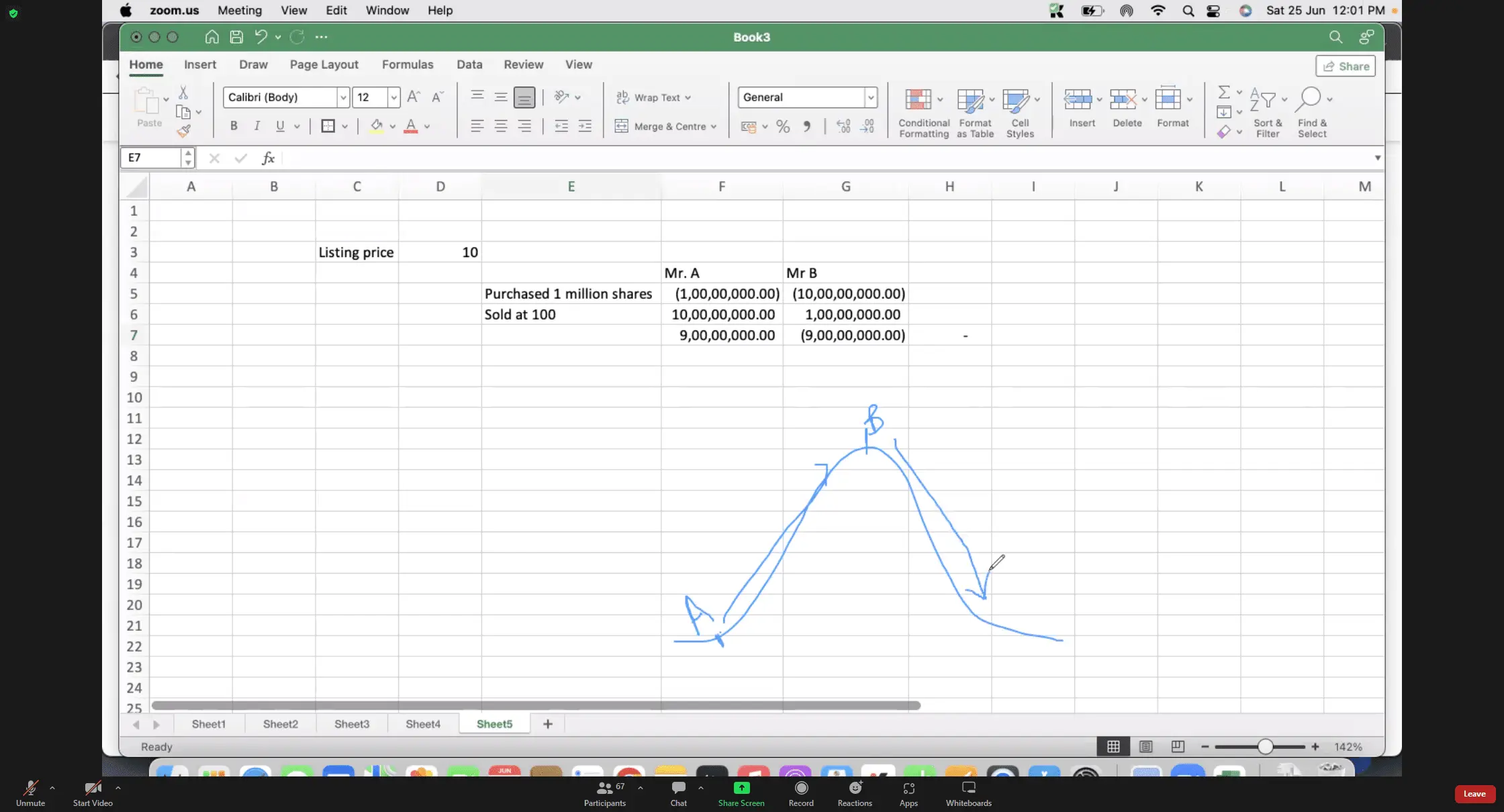Click the Percent Style icon

tap(783, 126)
